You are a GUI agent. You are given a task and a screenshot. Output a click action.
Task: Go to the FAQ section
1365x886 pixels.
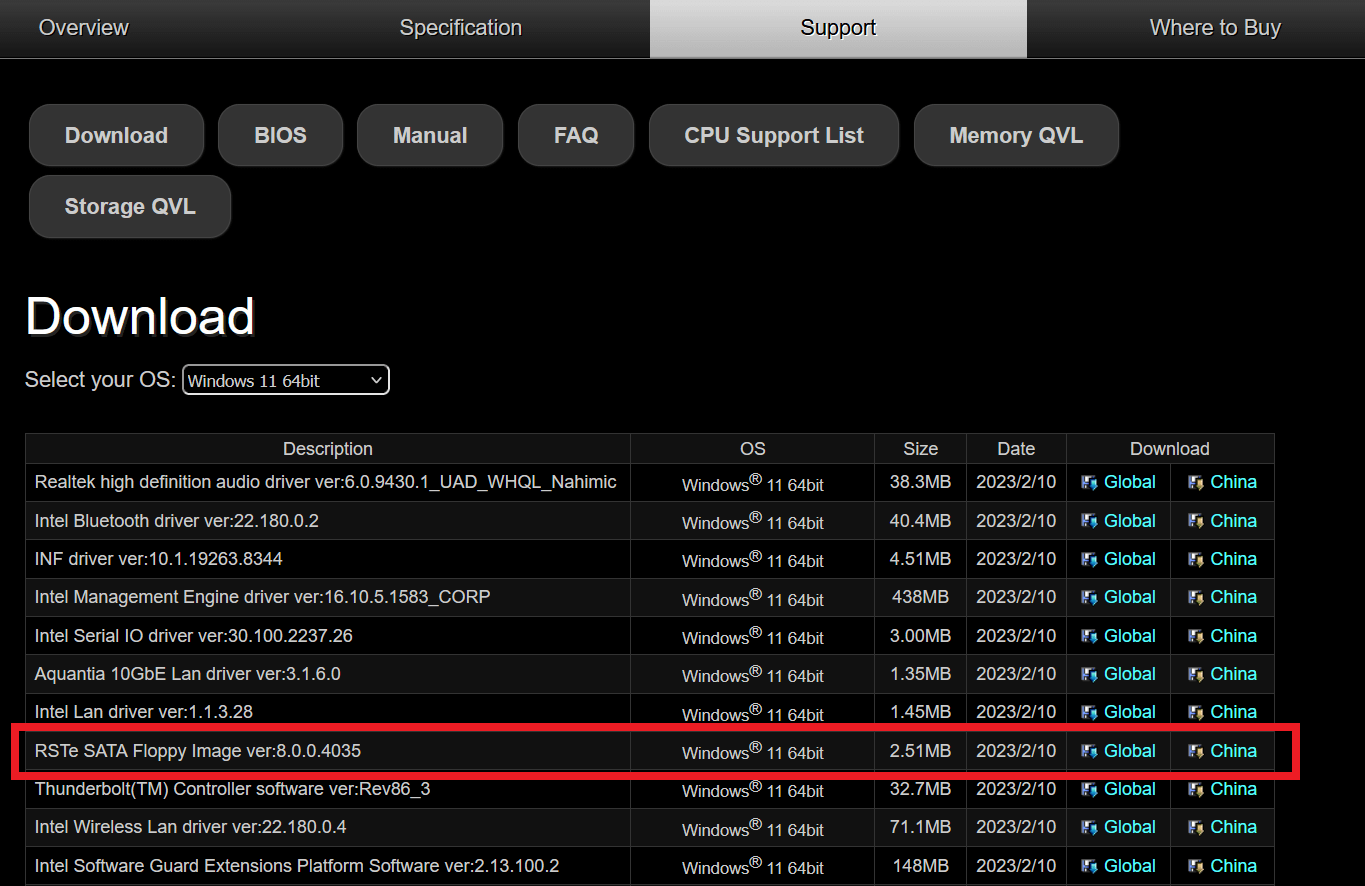tap(576, 135)
